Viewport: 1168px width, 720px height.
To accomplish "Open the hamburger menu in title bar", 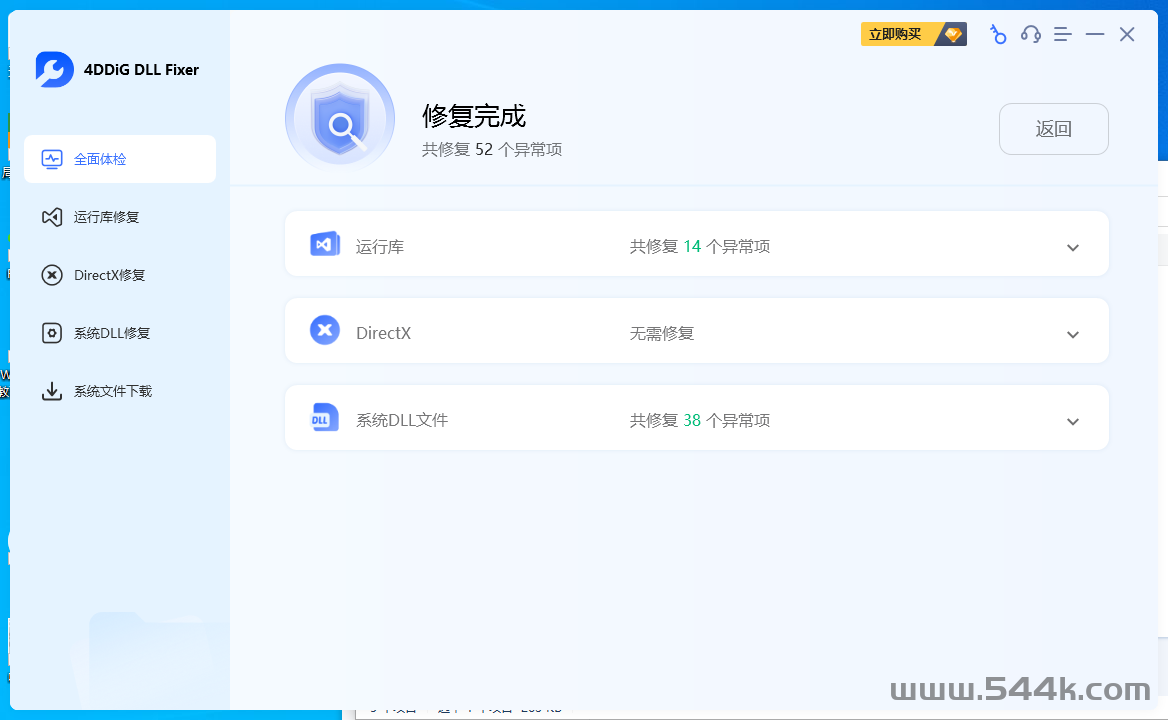I will coord(1062,35).
